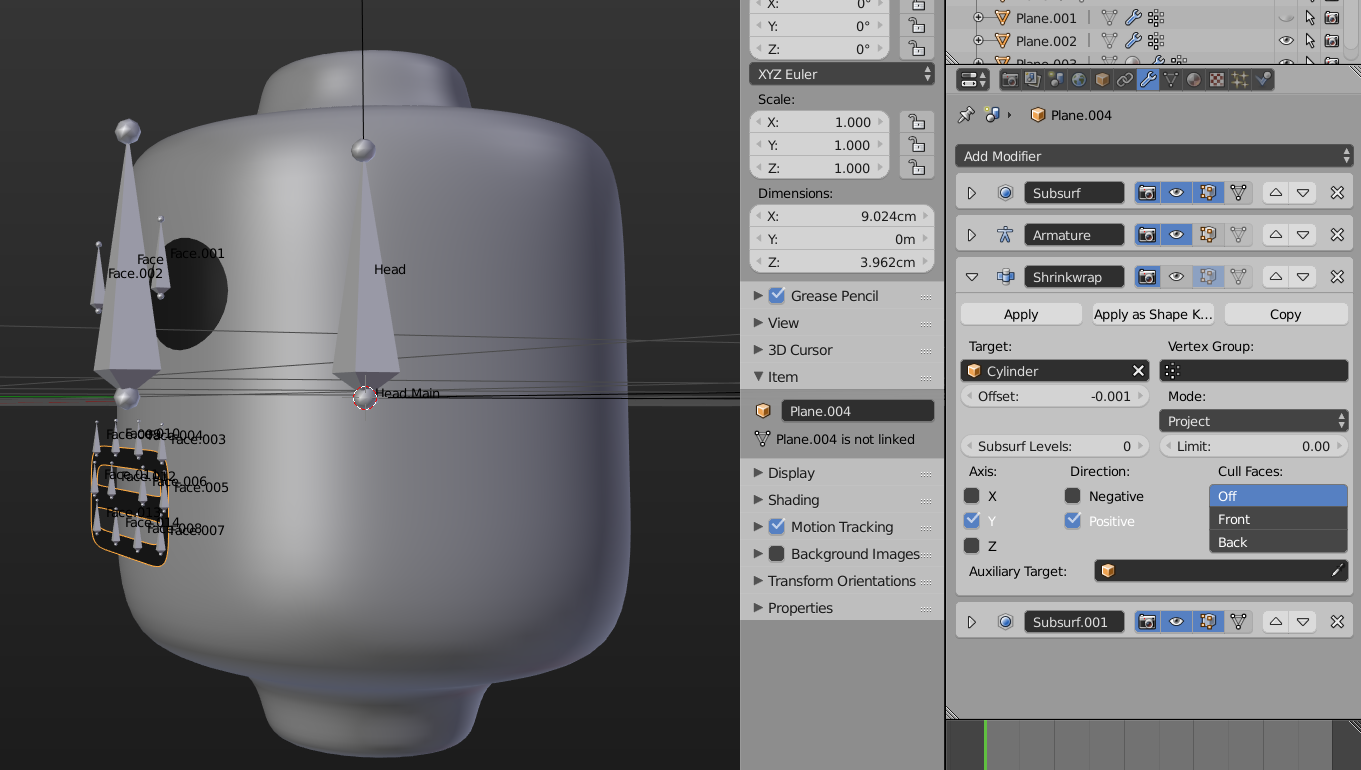Remove the Subsurf modifier with its X

[x=1337, y=193]
